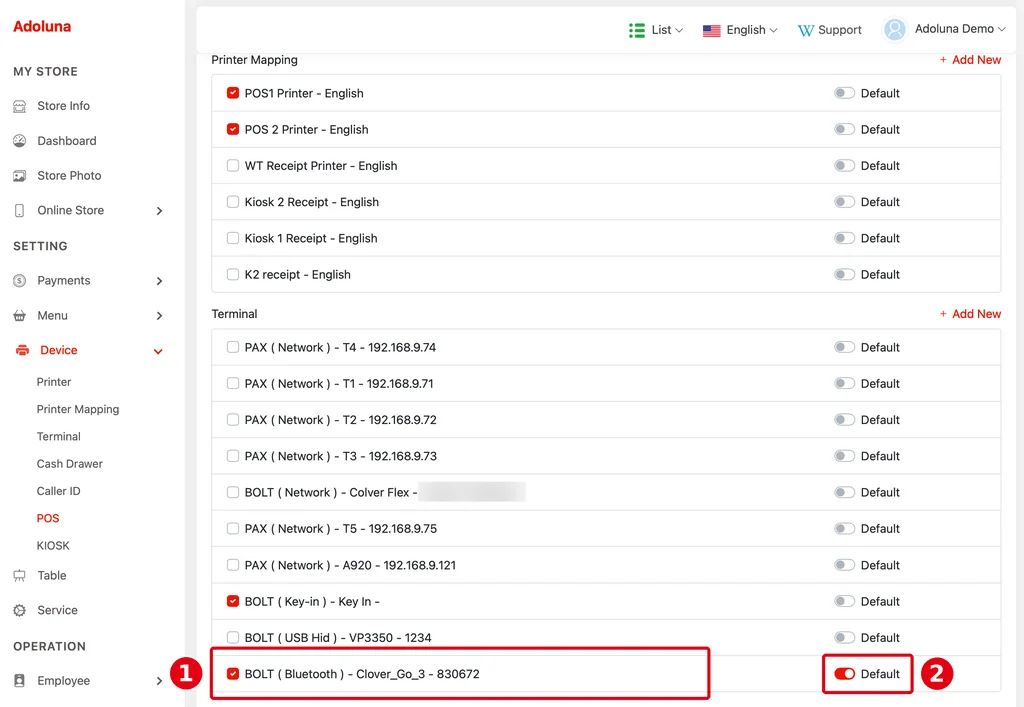Click PAX T2 192.168.9.72 row text
This screenshot has height=707, width=1024.
[340, 420]
